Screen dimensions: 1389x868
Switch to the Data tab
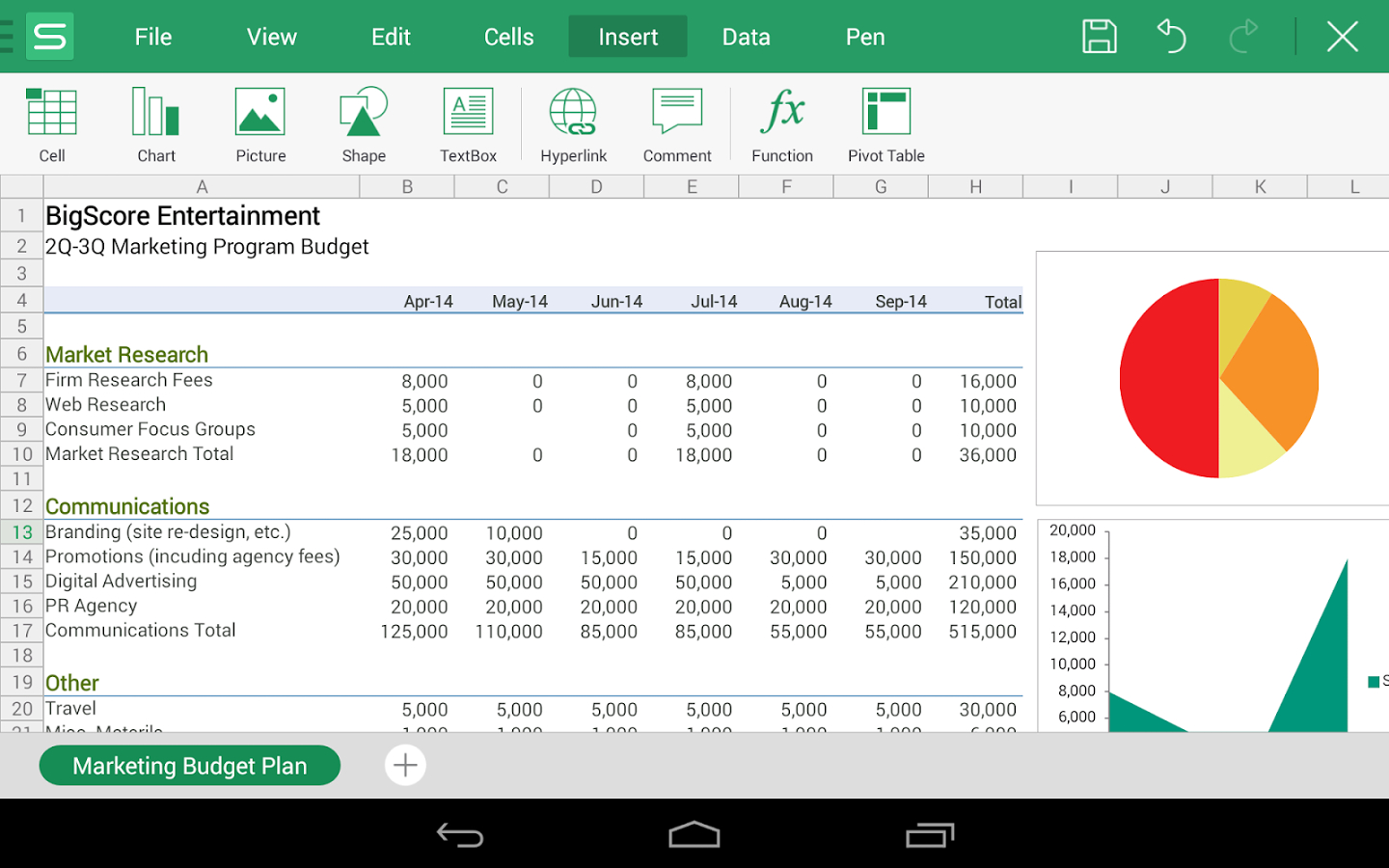click(x=746, y=37)
